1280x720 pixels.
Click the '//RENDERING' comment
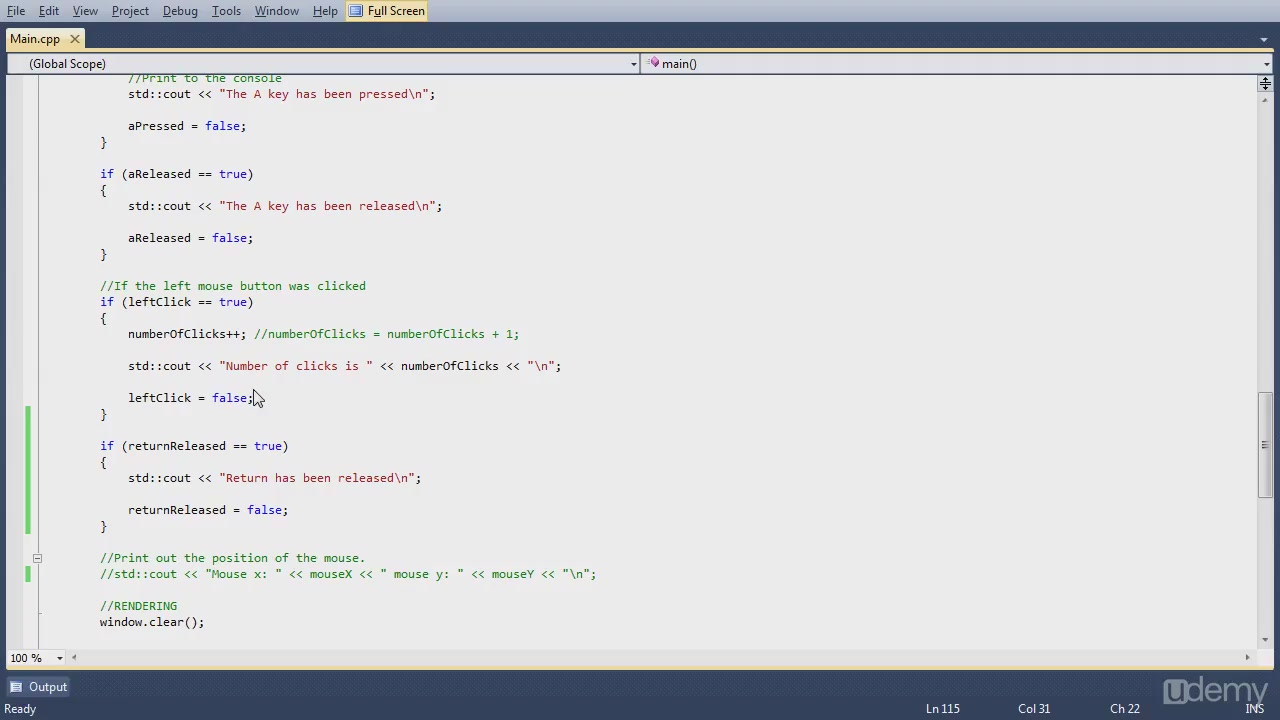(x=138, y=606)
